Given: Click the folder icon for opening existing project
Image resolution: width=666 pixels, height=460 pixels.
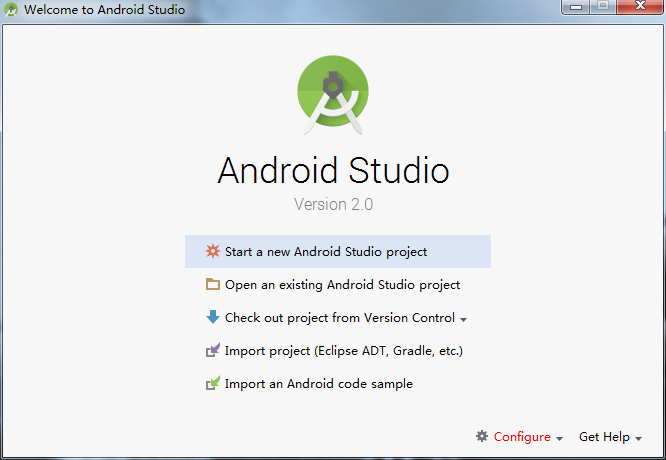Looking at the screenshot, I should (x=212, y=284).
